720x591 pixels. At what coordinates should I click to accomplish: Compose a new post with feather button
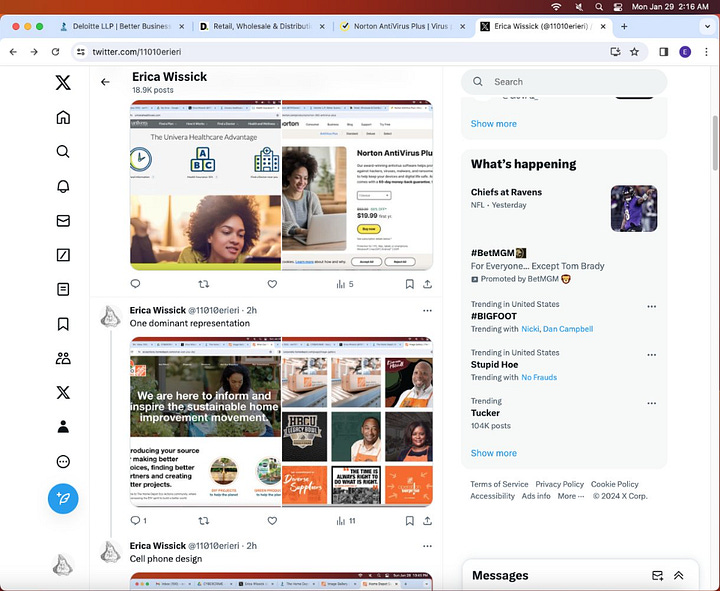(63, 499)
